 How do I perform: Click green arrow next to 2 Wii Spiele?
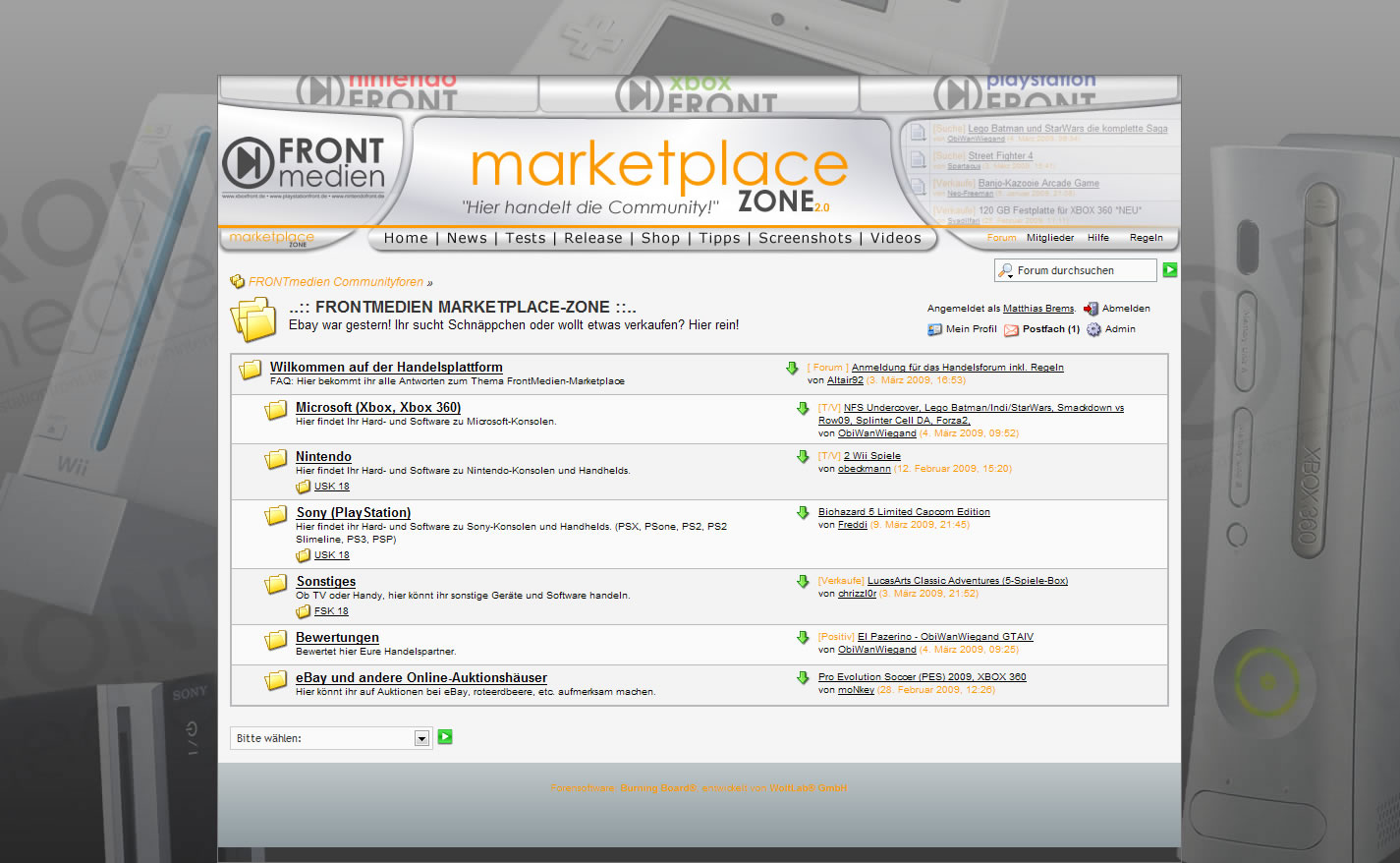click(803, 457)
